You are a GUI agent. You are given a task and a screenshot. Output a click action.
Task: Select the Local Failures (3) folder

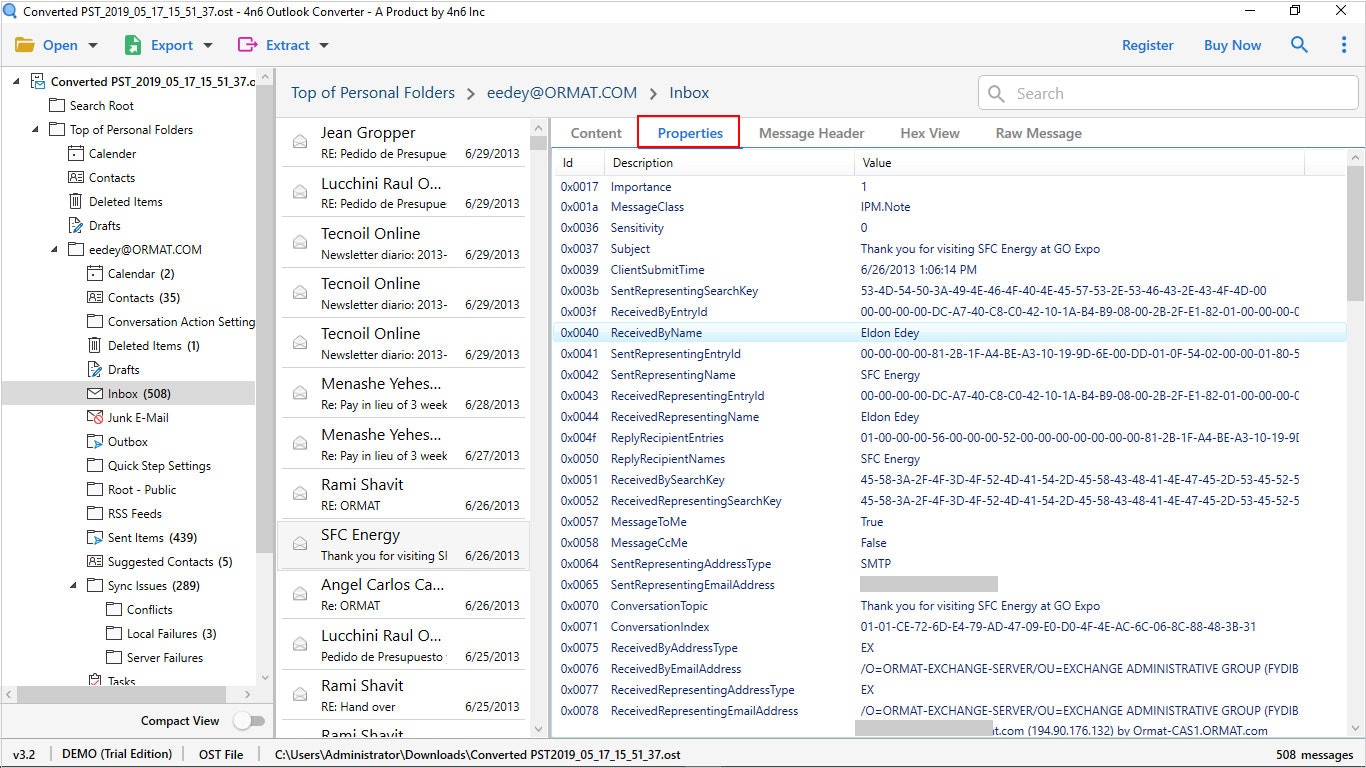coord(171,634)
